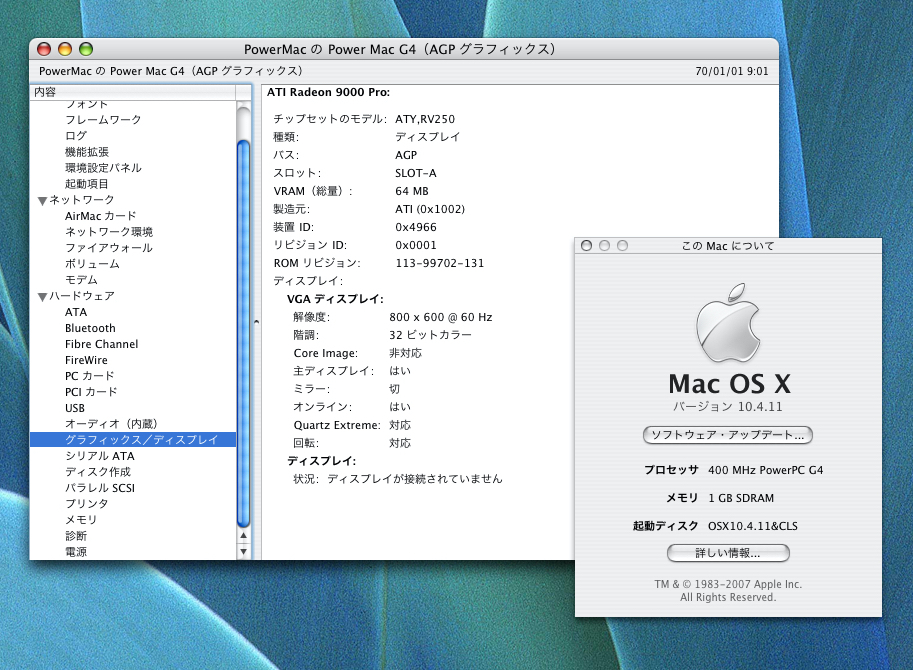Minimize the System Profiler window with the yellow button
Image resolution: width=913 pixels, height=670 pixels.
point(65,49)
